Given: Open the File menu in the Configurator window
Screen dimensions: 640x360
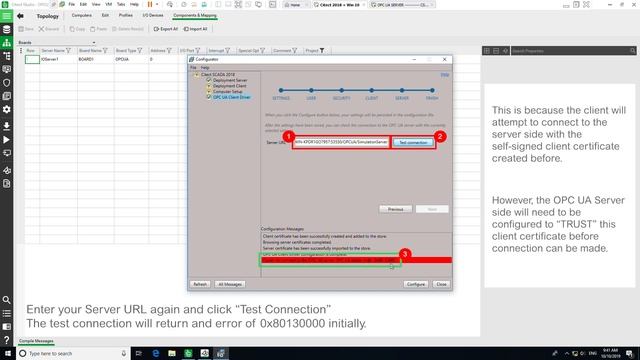Looking at the screenshot, I should click(193, 68).
